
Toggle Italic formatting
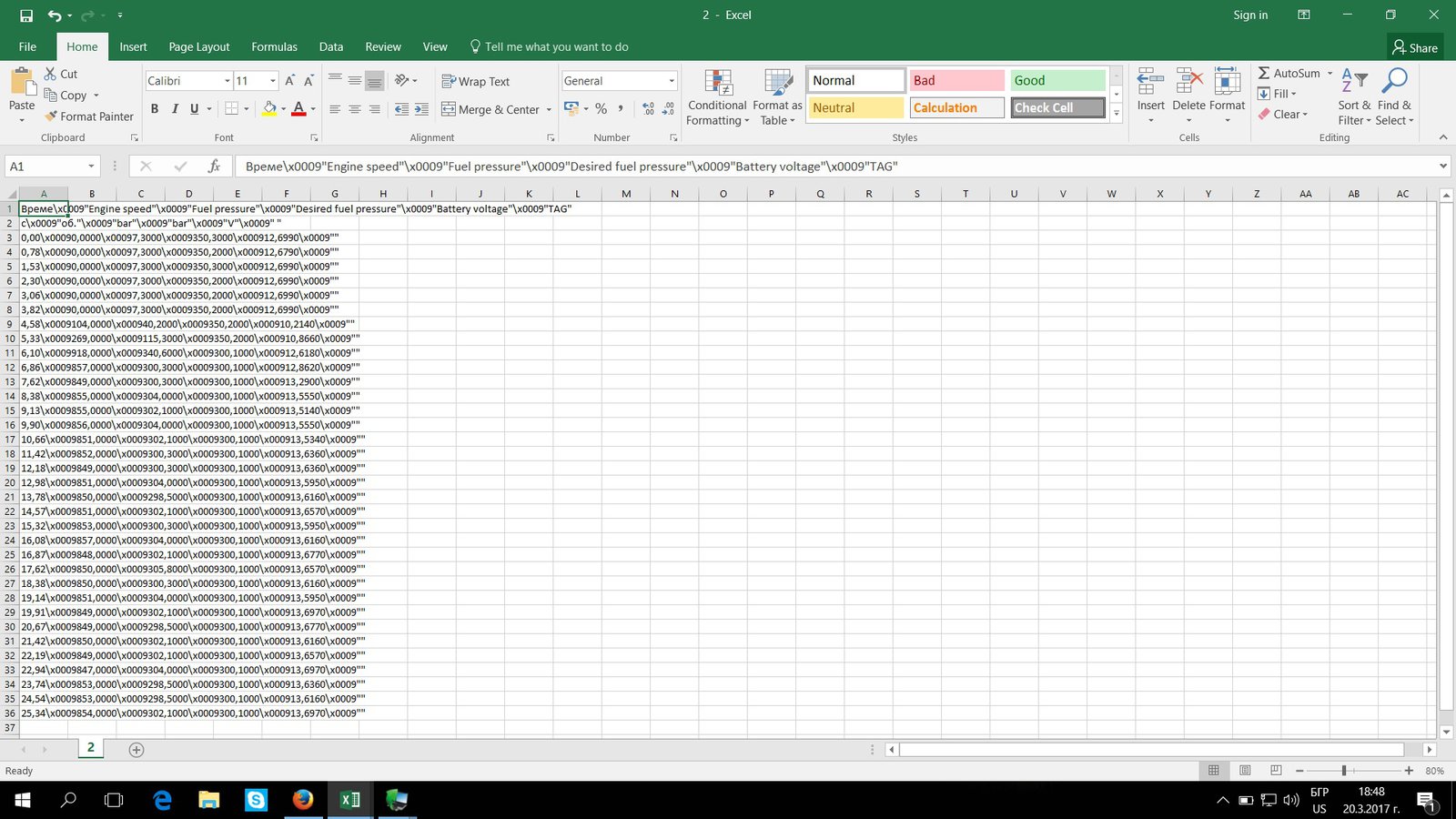point(175,109)
